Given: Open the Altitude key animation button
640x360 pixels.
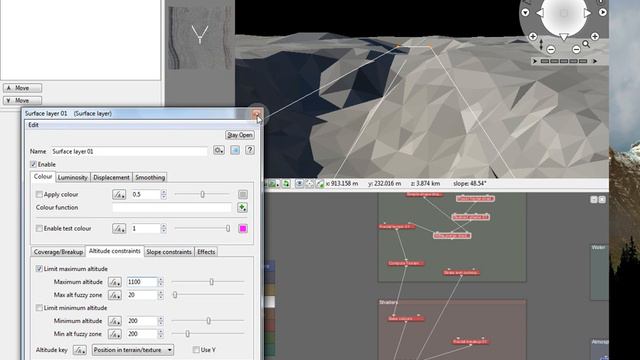Looking at the screenshot, I should tap(80, 350).
